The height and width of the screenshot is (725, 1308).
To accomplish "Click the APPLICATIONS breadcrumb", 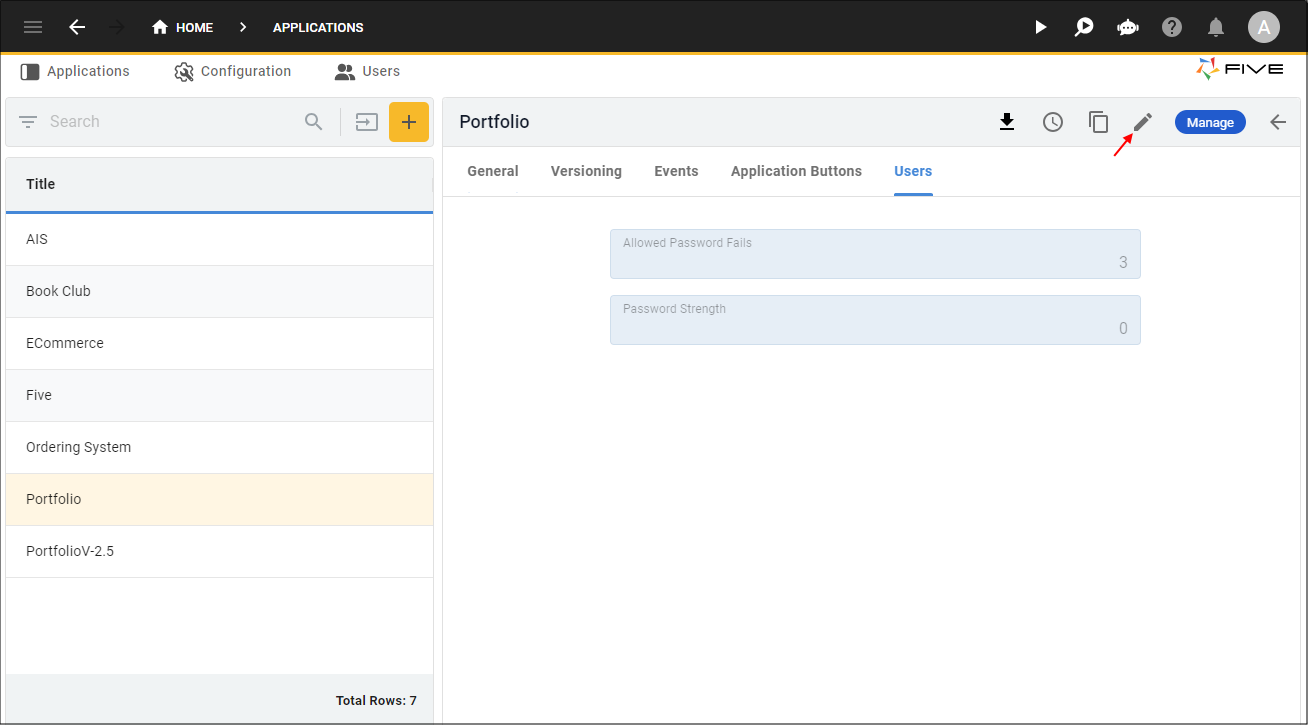I will coord(318,27).
